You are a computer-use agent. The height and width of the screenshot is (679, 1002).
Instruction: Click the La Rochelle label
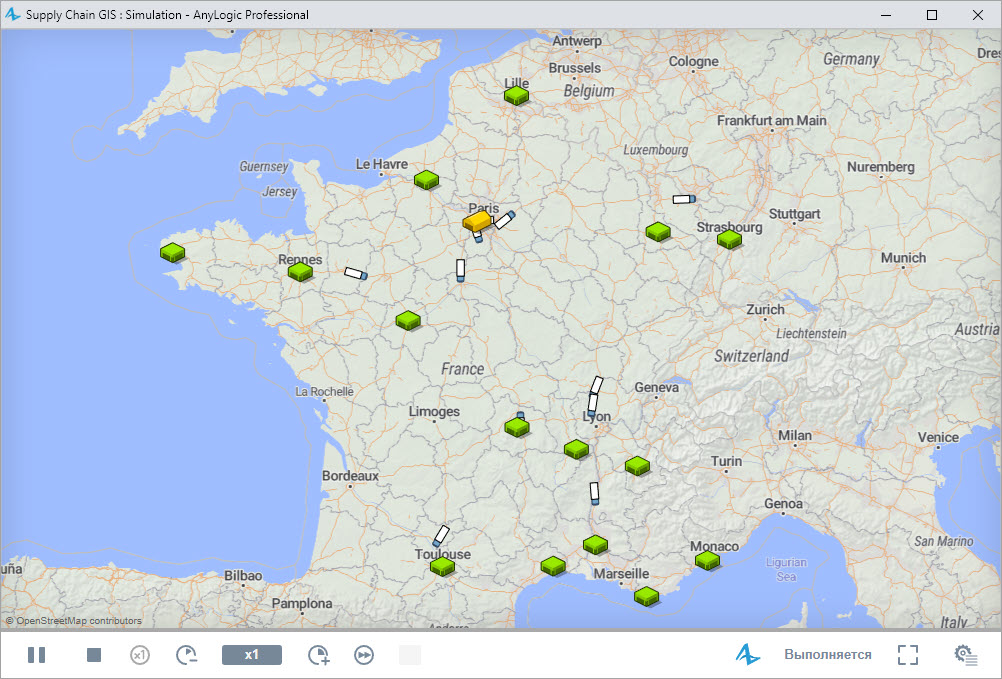324,392
